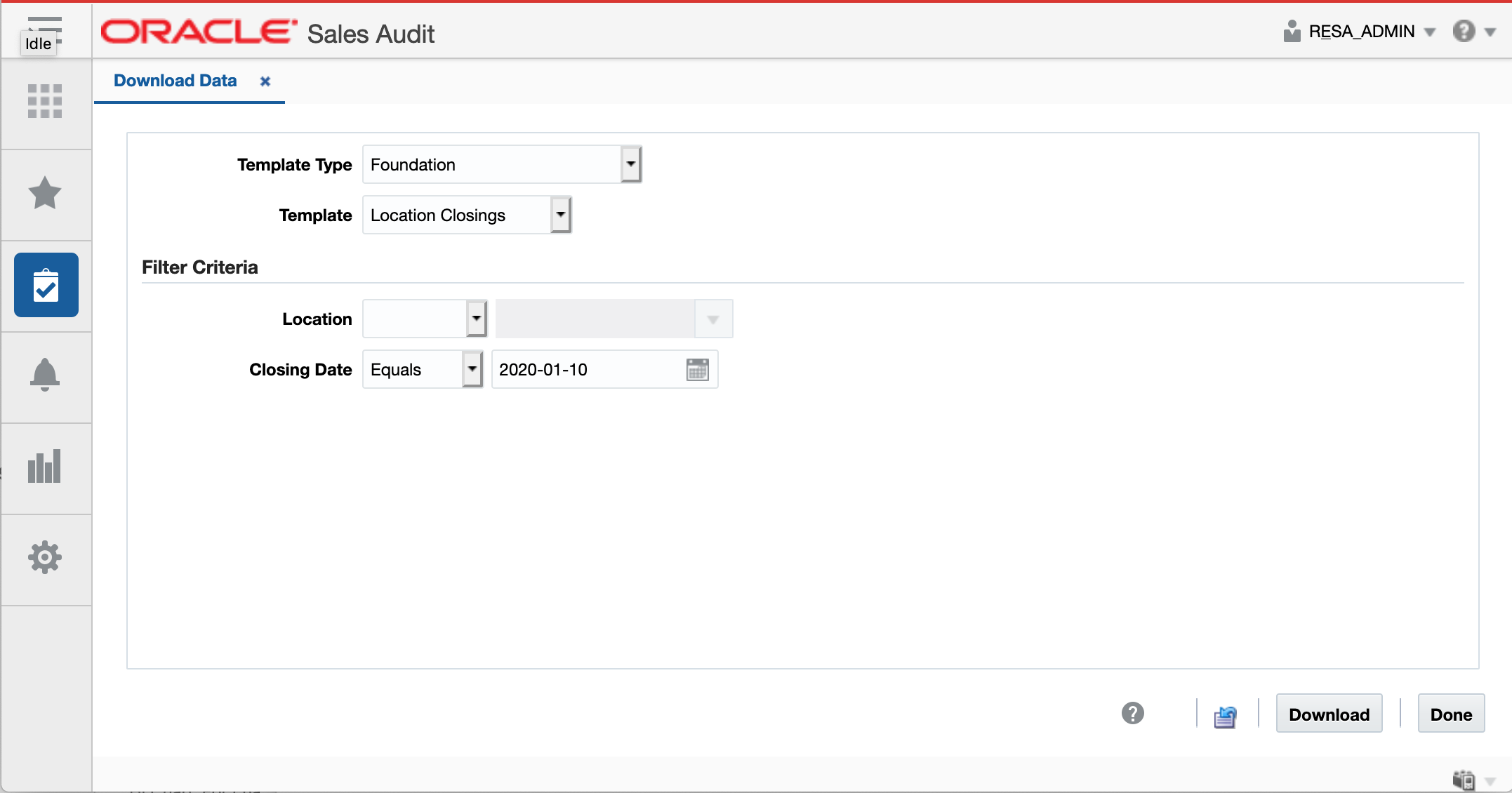Open the Tasks clipboard sidebar icon
Viewport: 1512px width, 793px height.
46,285
